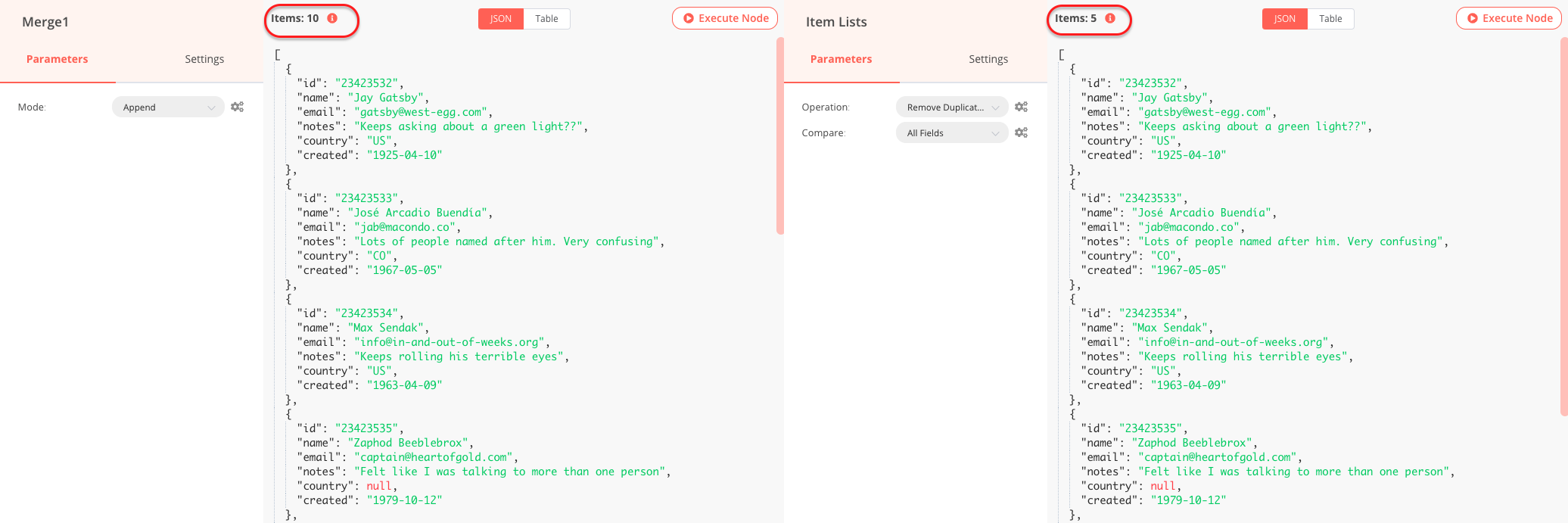The width and height of the screenshot is (1568, 523).
Task: Switch Item Lists output to JSON view
Action: coord(1284,19)
